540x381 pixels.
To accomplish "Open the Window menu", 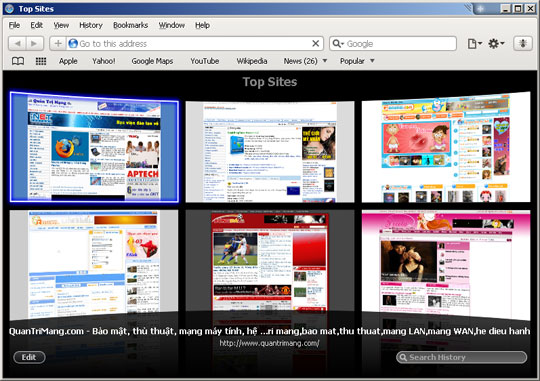I will [172, 25].
